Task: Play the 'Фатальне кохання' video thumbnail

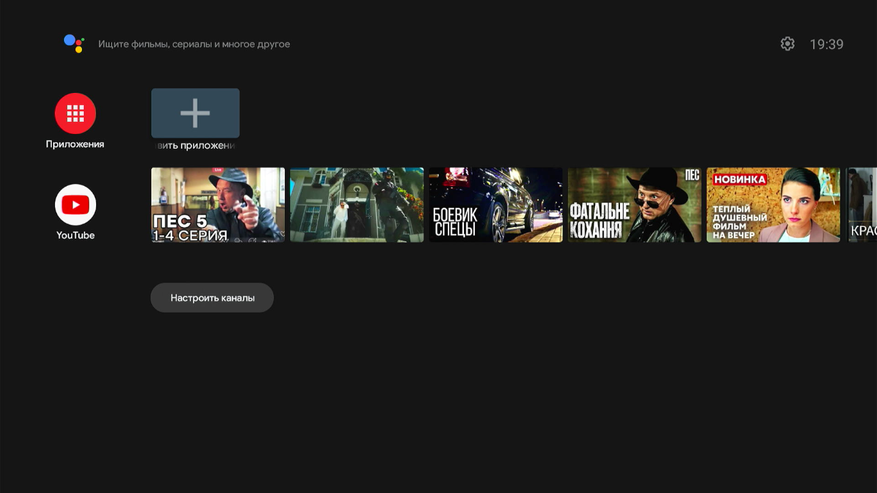Action: [634, 205]
